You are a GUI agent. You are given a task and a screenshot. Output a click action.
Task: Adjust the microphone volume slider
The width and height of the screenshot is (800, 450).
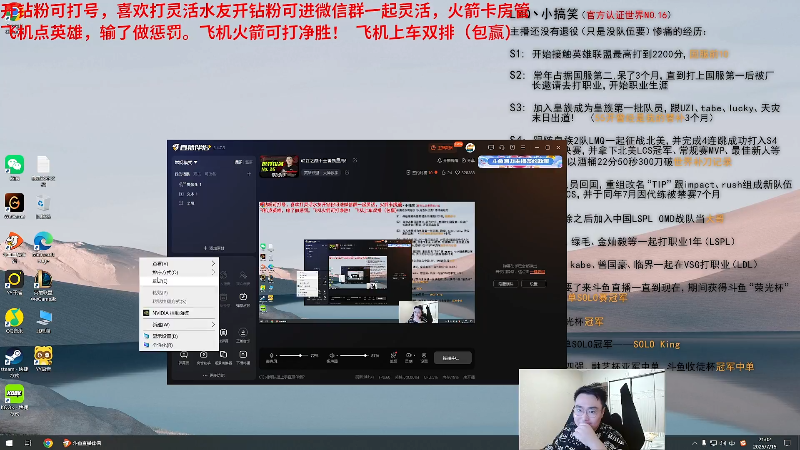[293, 355]
